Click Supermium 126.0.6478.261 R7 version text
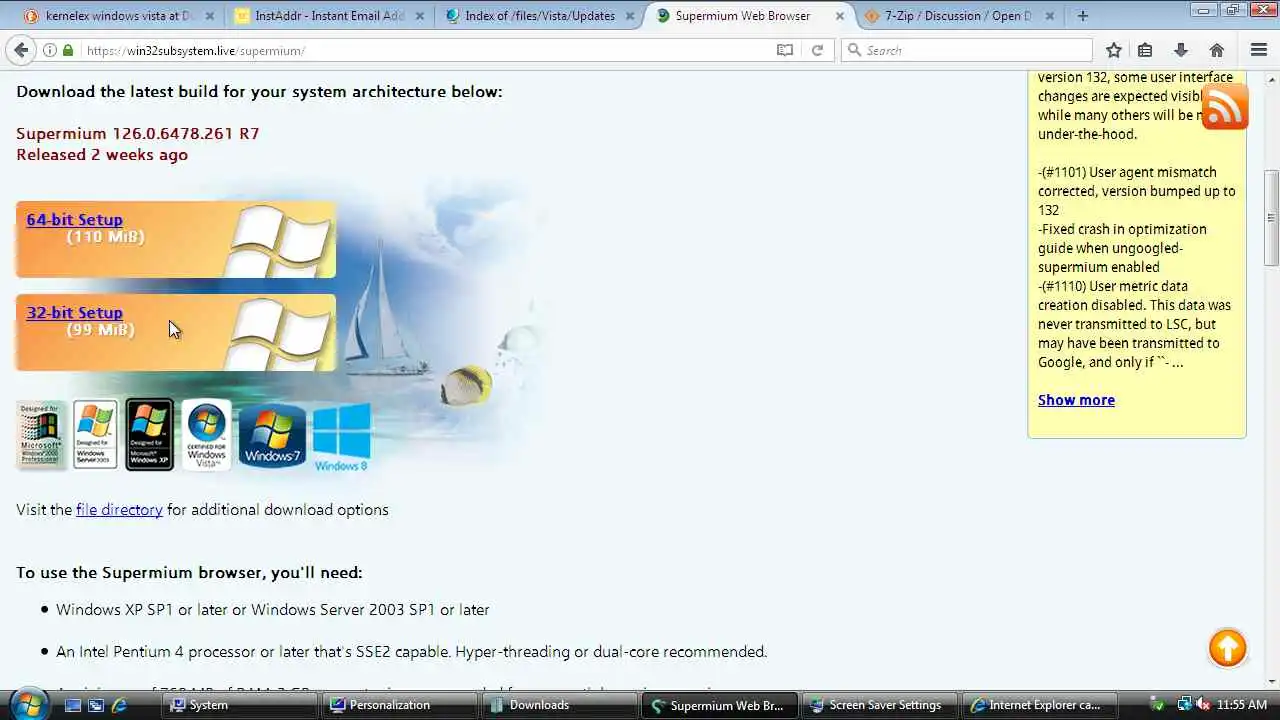 tap(138, 134)
